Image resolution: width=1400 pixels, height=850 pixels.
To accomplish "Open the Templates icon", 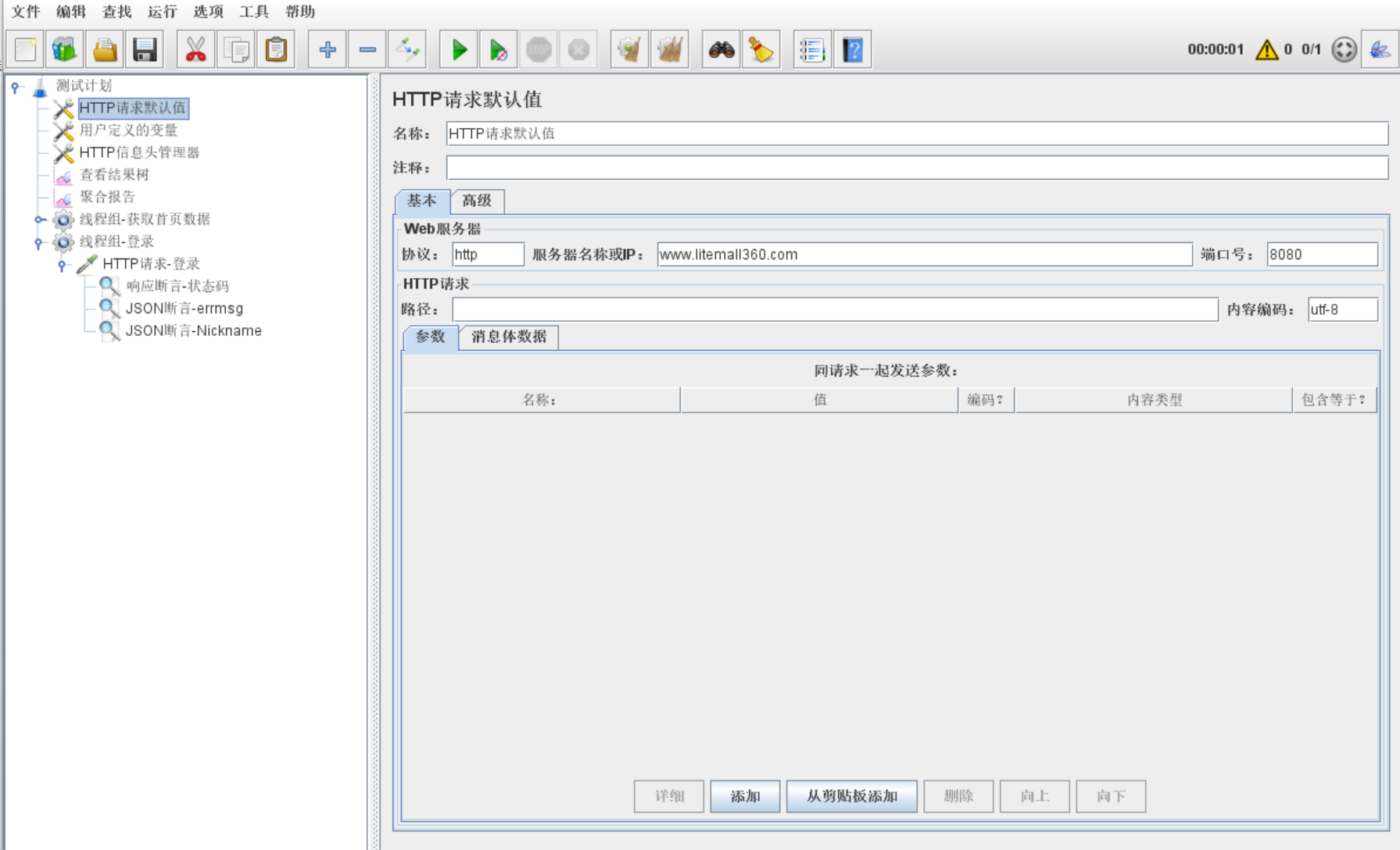I will (65, 50).
